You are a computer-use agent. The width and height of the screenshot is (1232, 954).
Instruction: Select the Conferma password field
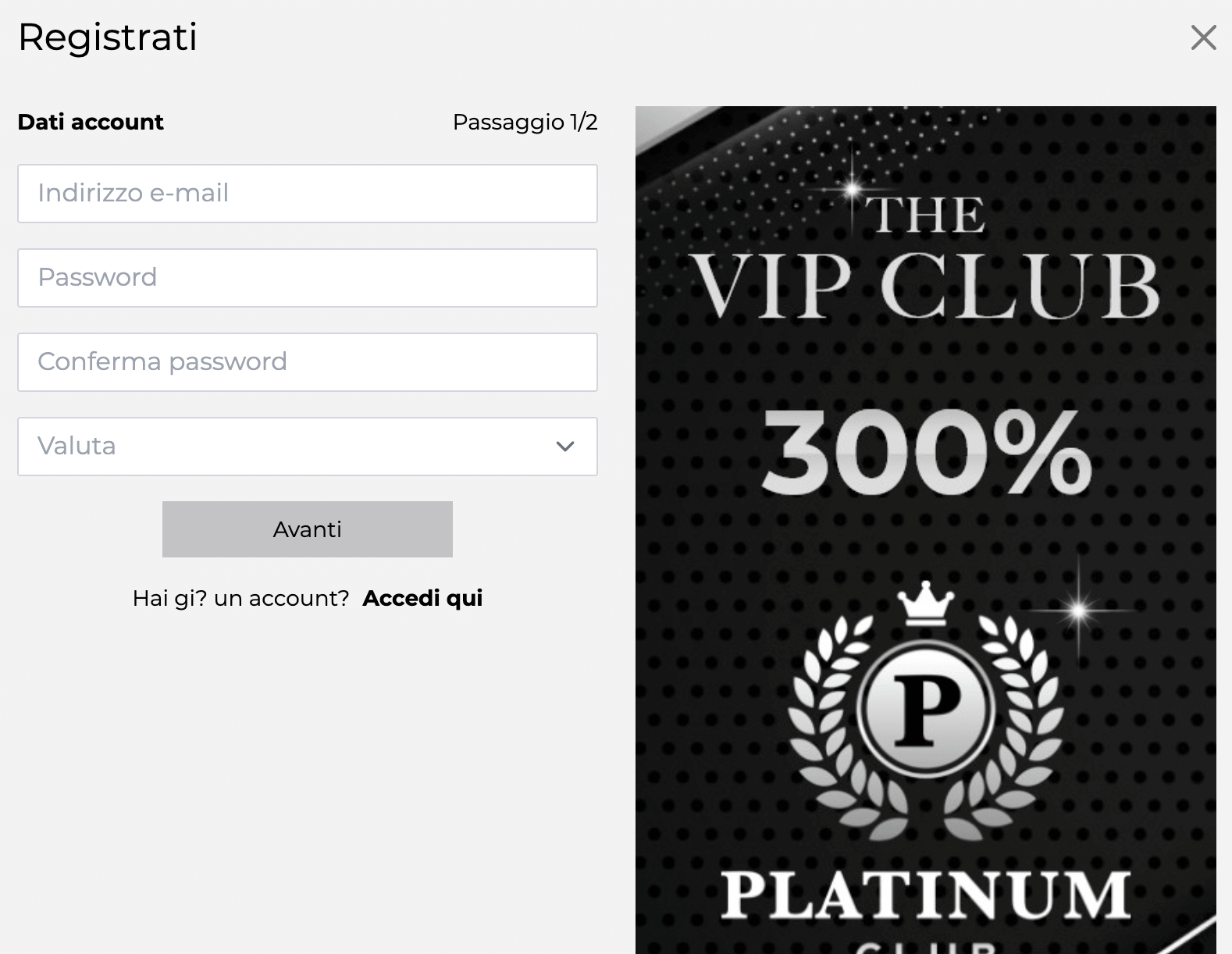307,362
